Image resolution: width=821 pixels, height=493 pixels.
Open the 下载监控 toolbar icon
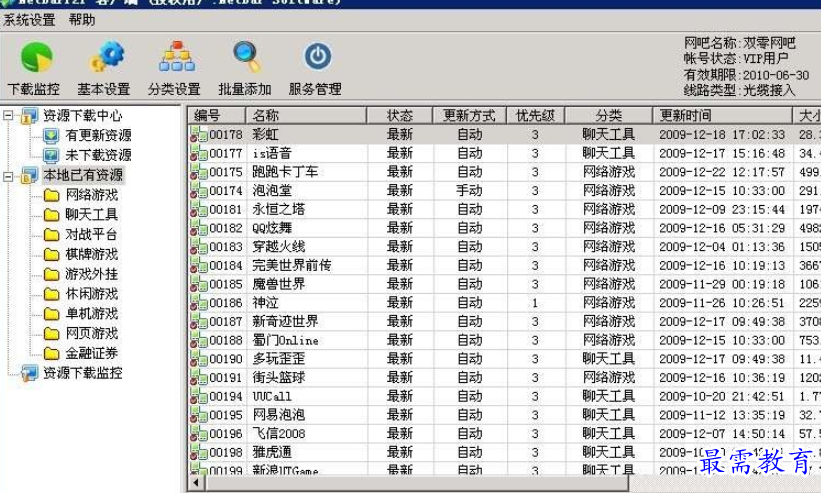click(x=36, y=58)
